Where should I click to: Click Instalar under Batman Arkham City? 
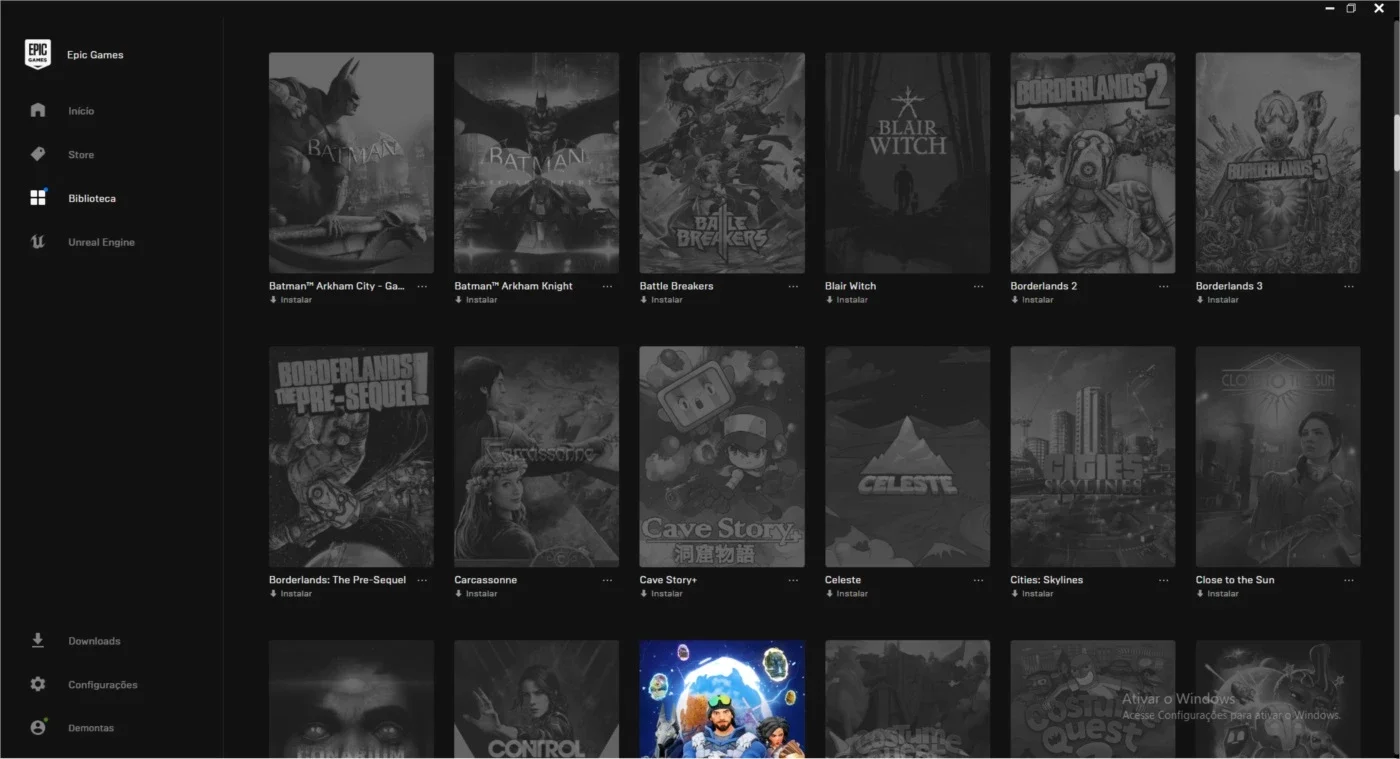pos(296,300)
